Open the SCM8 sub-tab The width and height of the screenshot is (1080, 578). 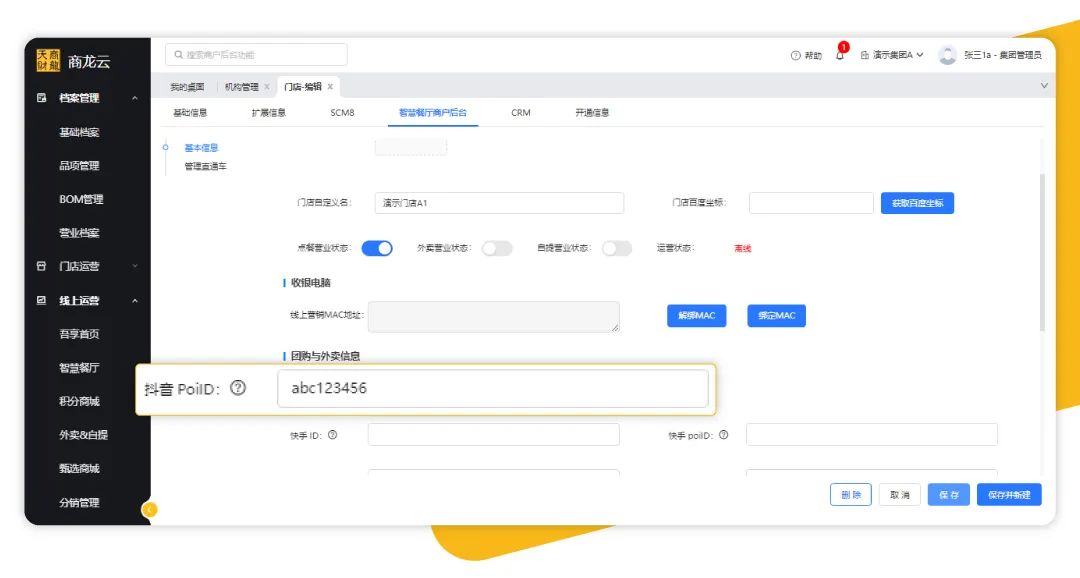point(342,112)
